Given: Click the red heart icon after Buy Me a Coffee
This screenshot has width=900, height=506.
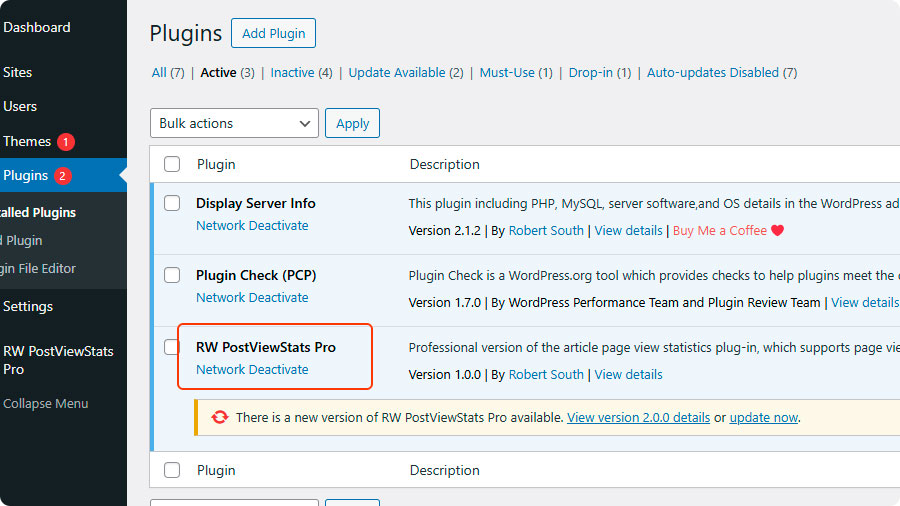Looking at the screenshot, I should 778,231.
